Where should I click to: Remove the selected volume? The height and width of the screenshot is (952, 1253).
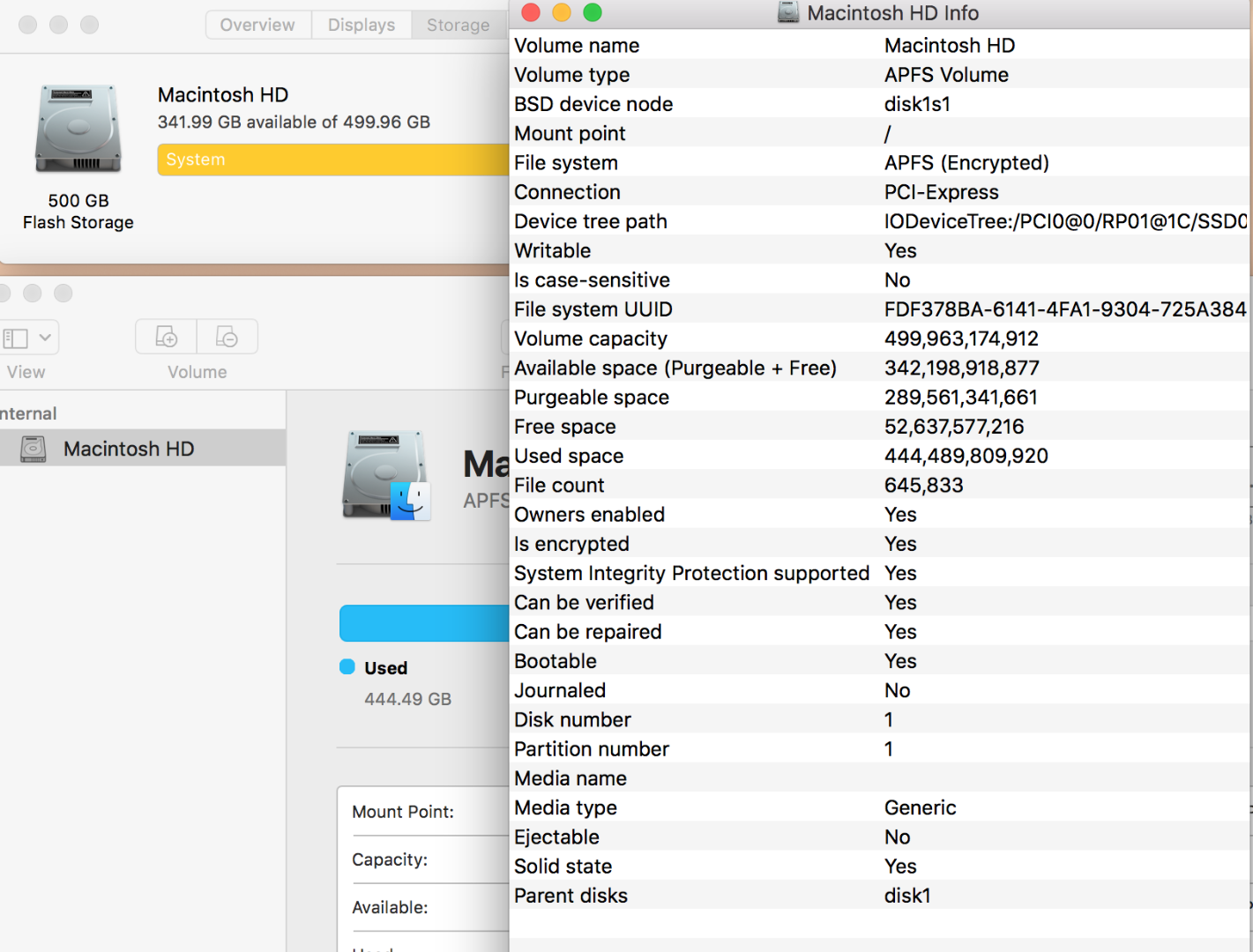point(227,336)
